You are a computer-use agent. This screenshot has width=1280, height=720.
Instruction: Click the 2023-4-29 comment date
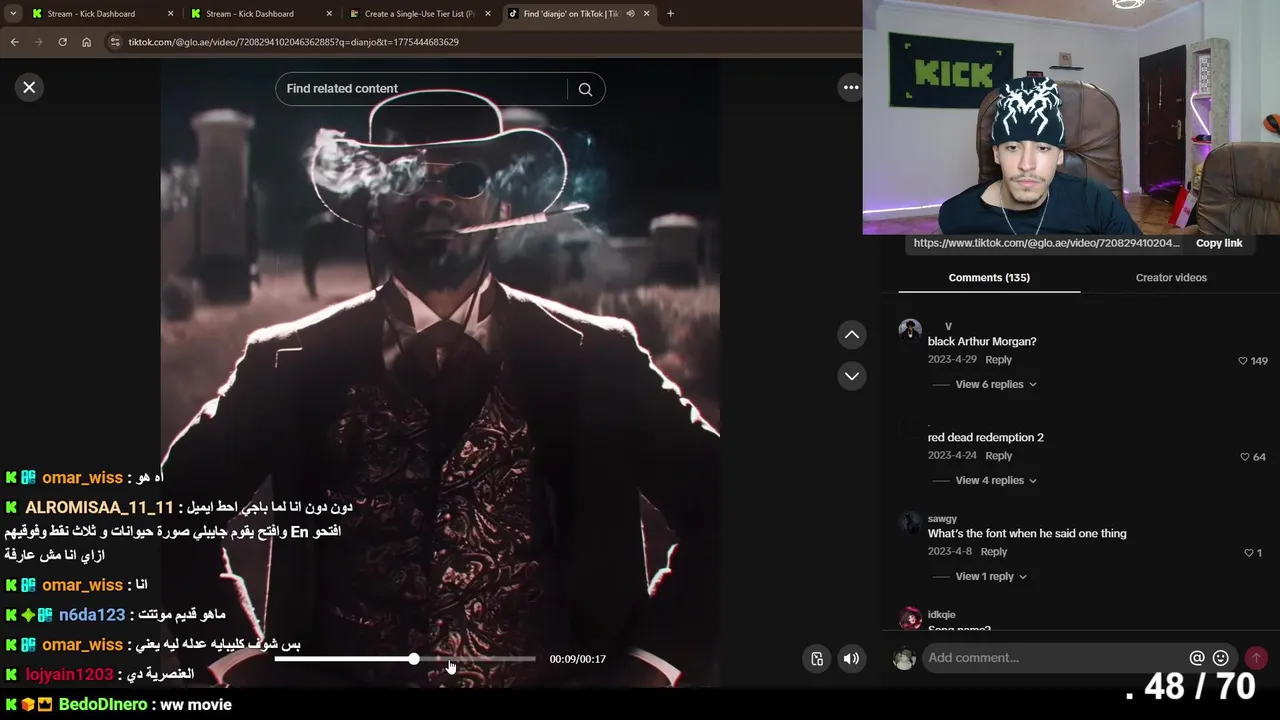tap(952, 359)
